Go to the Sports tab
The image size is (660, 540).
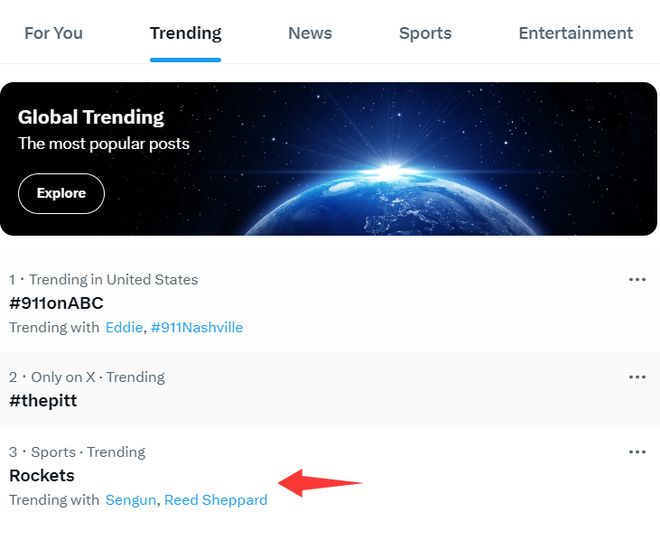[425, 33]
